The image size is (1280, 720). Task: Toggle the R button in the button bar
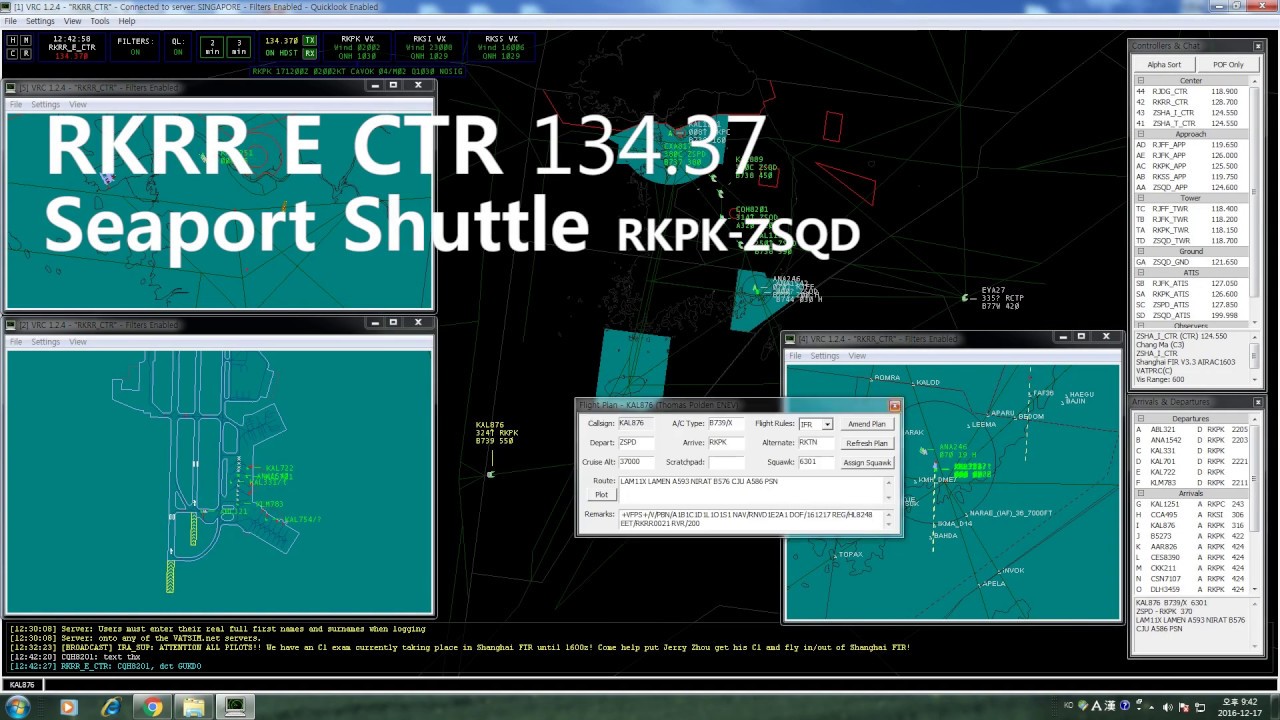tap(26, 53)
